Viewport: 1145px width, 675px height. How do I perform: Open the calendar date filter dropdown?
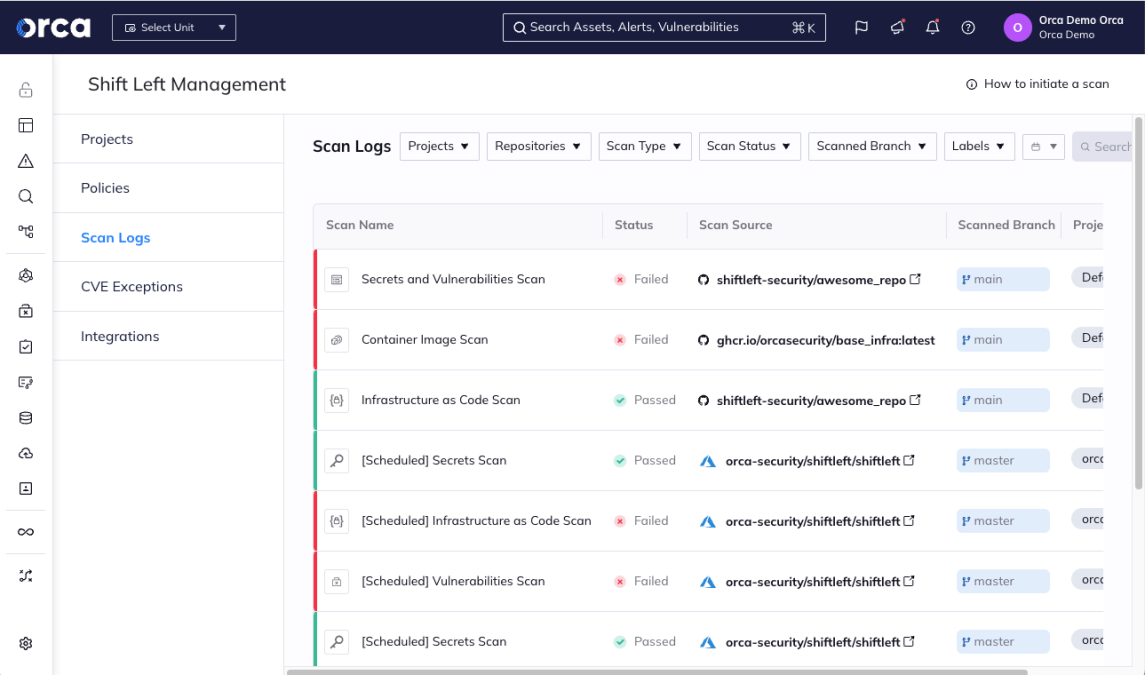(x=1043, y=147)
